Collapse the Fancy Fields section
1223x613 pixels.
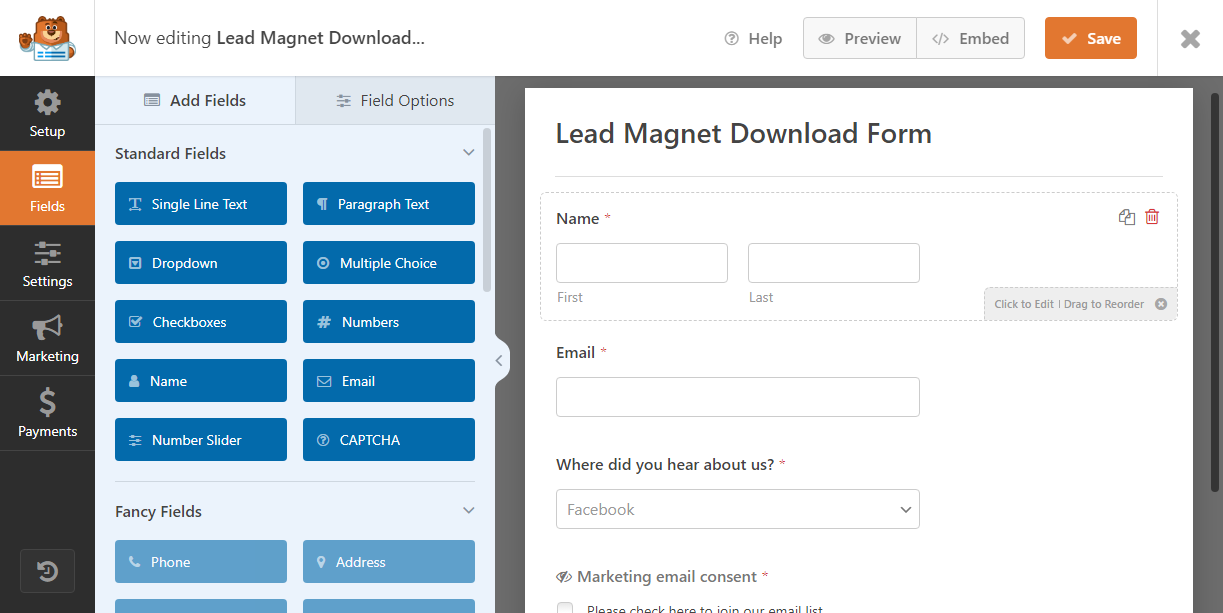click(468, 511)
